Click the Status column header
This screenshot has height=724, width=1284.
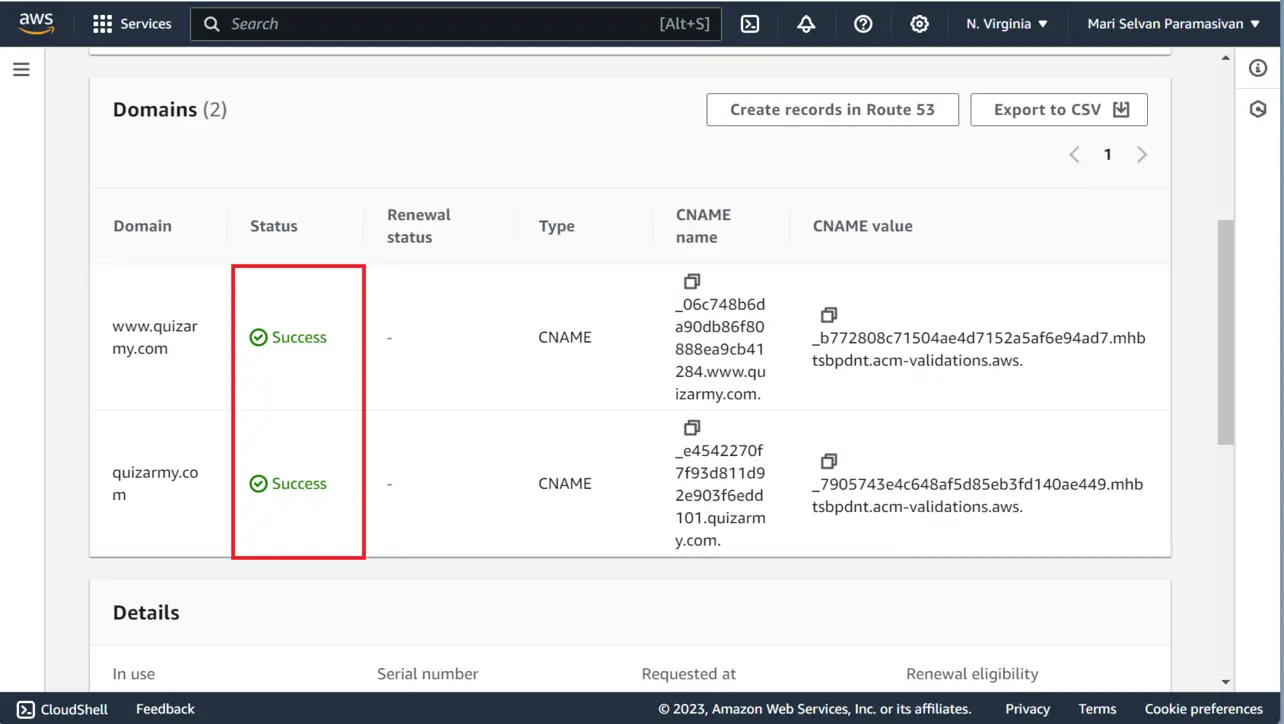[274, 226]
